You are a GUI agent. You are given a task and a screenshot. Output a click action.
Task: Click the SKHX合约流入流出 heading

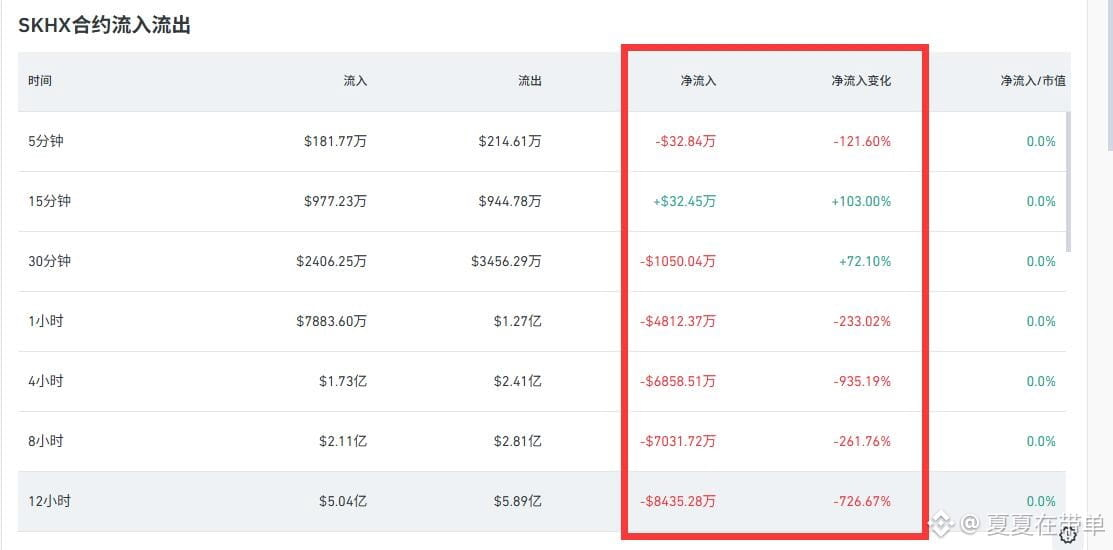(104, 26)
